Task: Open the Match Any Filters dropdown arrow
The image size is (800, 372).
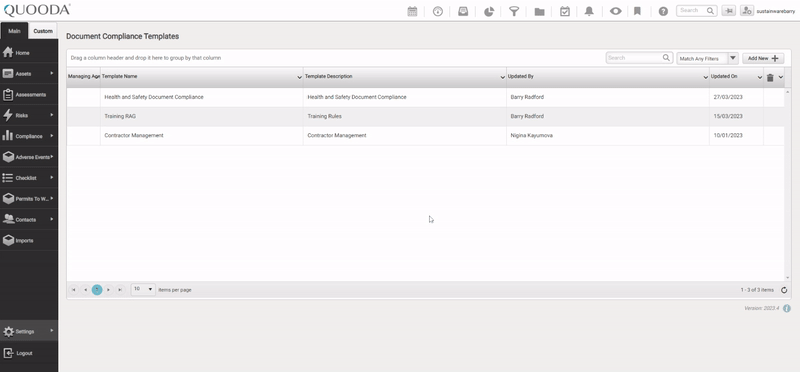Action: 733,58
